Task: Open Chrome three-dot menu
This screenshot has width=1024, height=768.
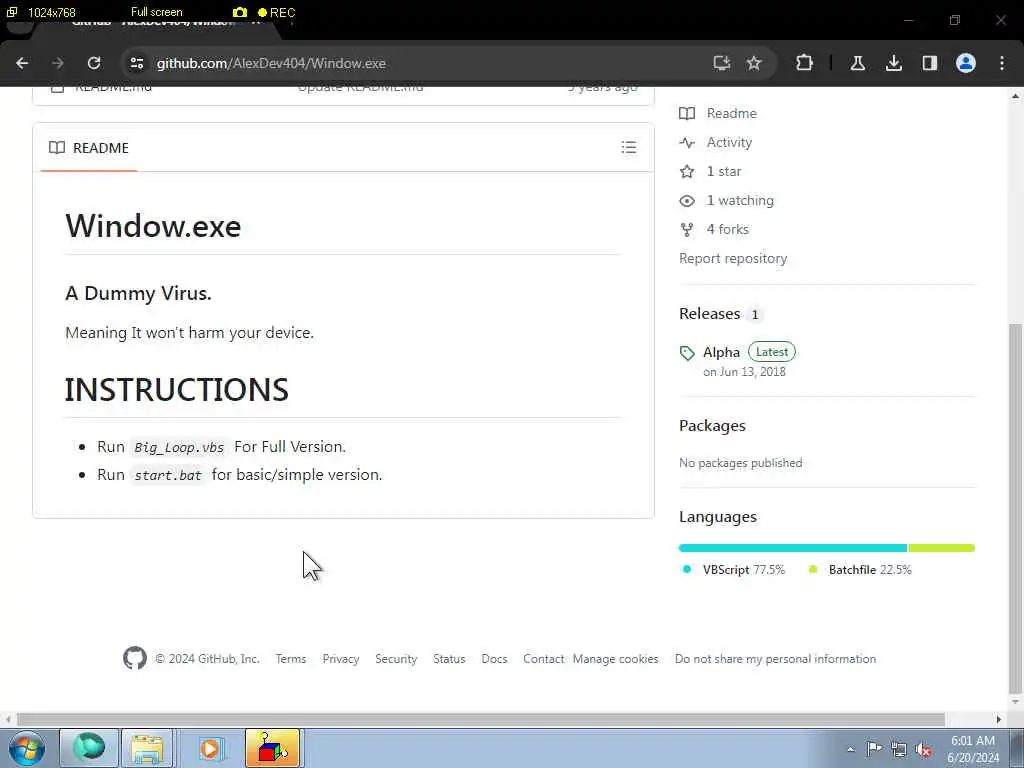Action: pyautogui.click(x=1002, y=63)
